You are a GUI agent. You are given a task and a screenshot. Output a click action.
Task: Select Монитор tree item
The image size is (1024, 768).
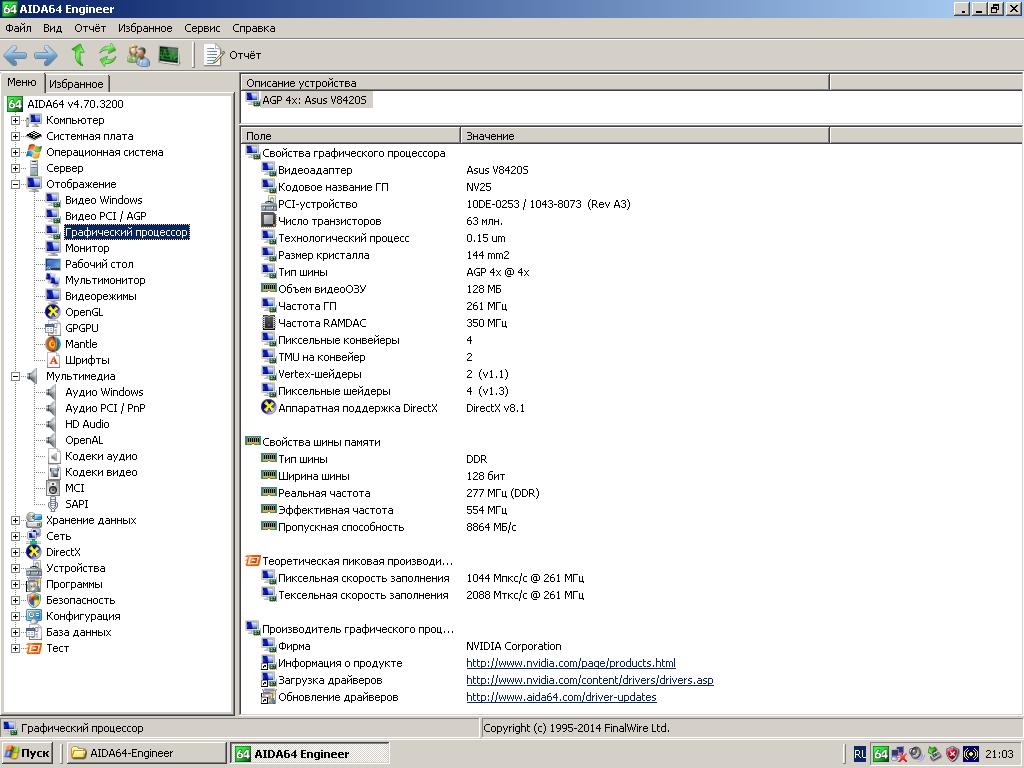(x=87, y=248)
